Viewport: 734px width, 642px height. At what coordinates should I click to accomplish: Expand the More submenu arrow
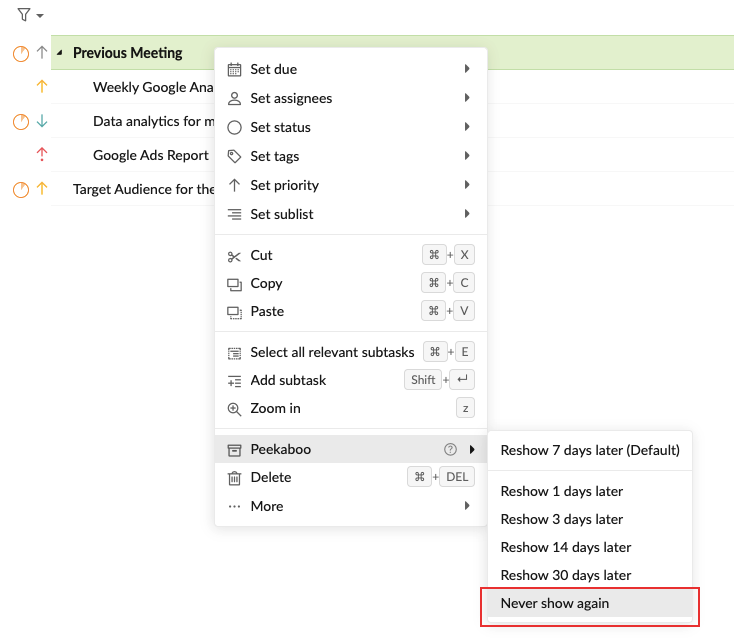(467, 506)
